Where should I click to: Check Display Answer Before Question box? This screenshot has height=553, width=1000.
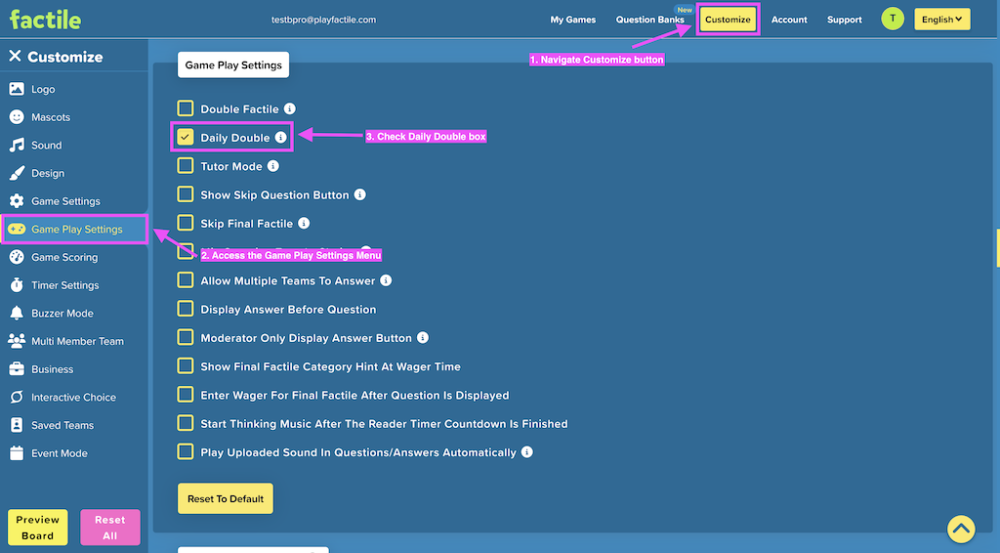point(185,309)
